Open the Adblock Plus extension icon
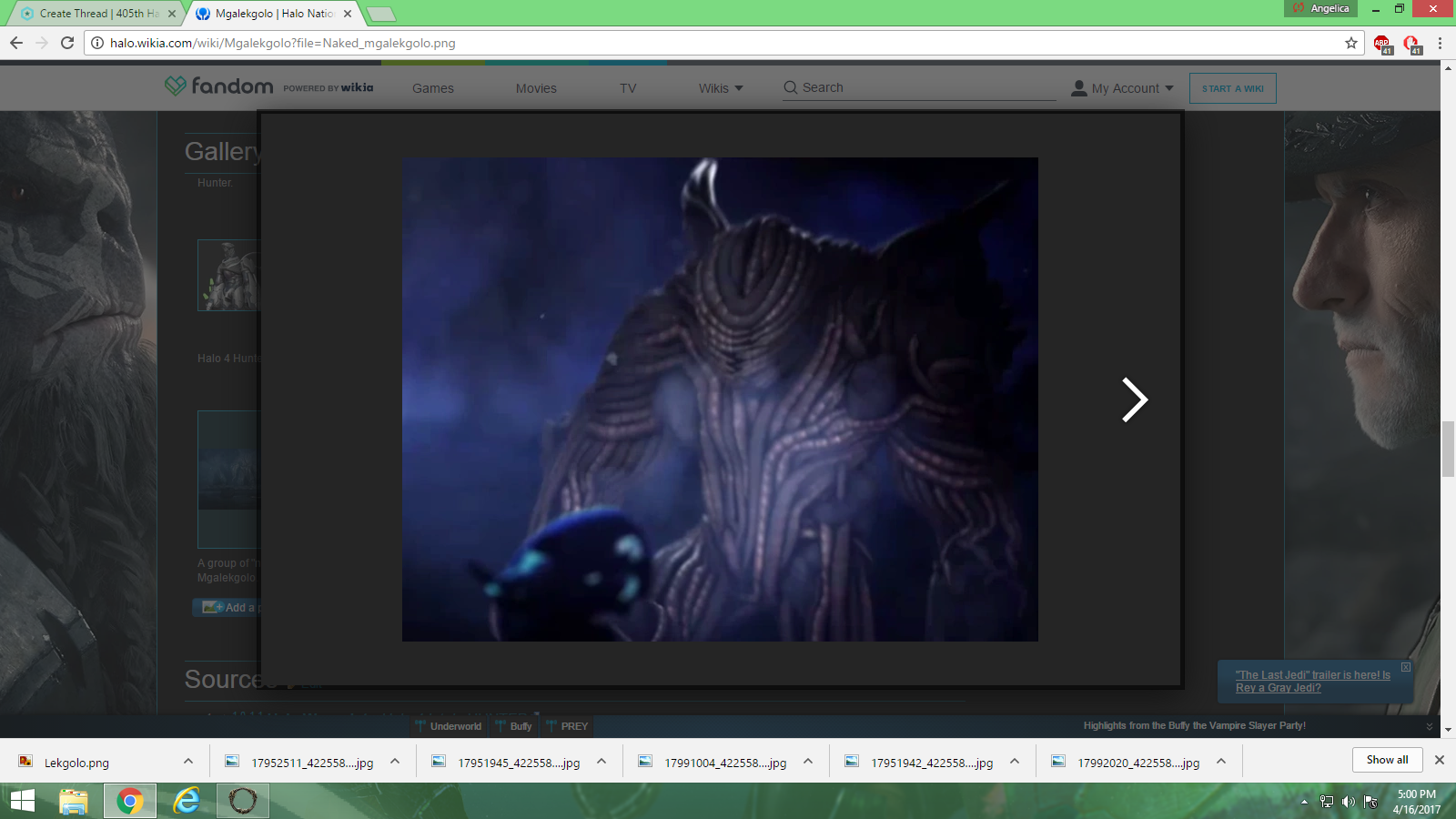 point(1382,44)
